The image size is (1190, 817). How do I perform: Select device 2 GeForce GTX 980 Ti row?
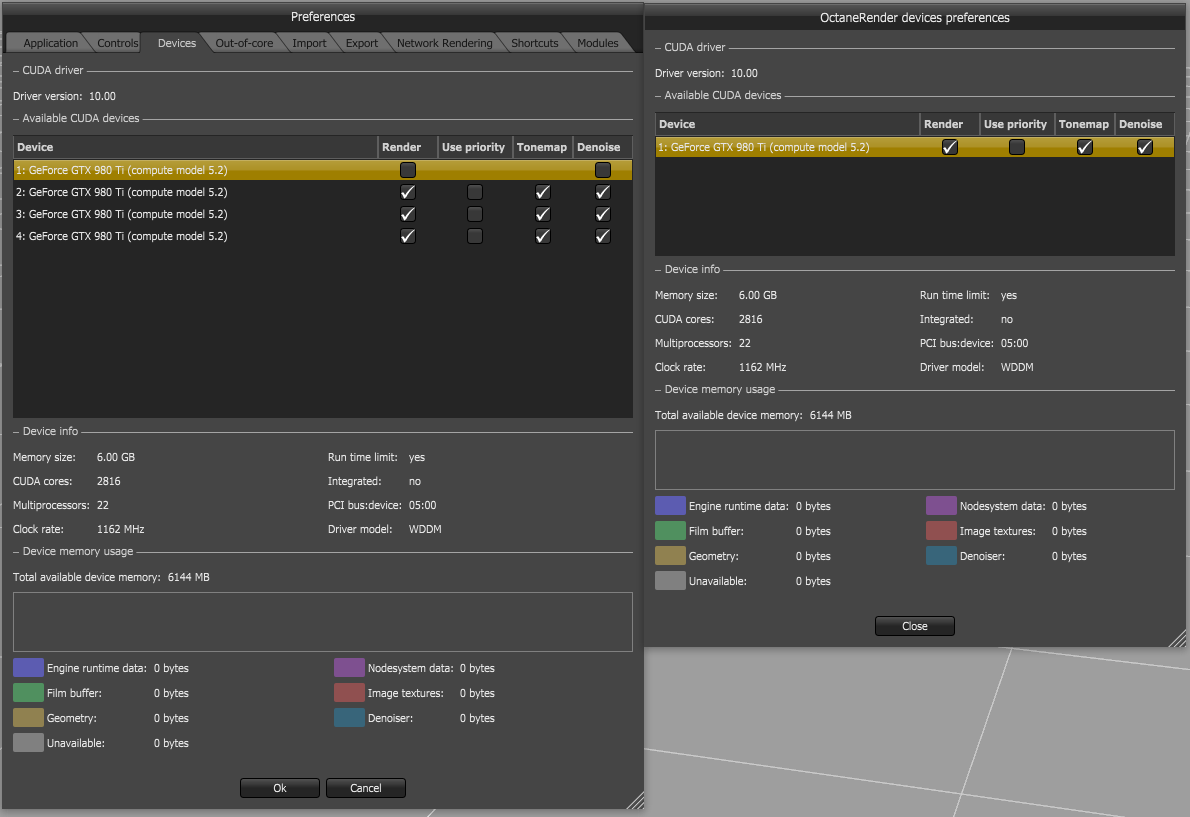[x=323, y=192]
